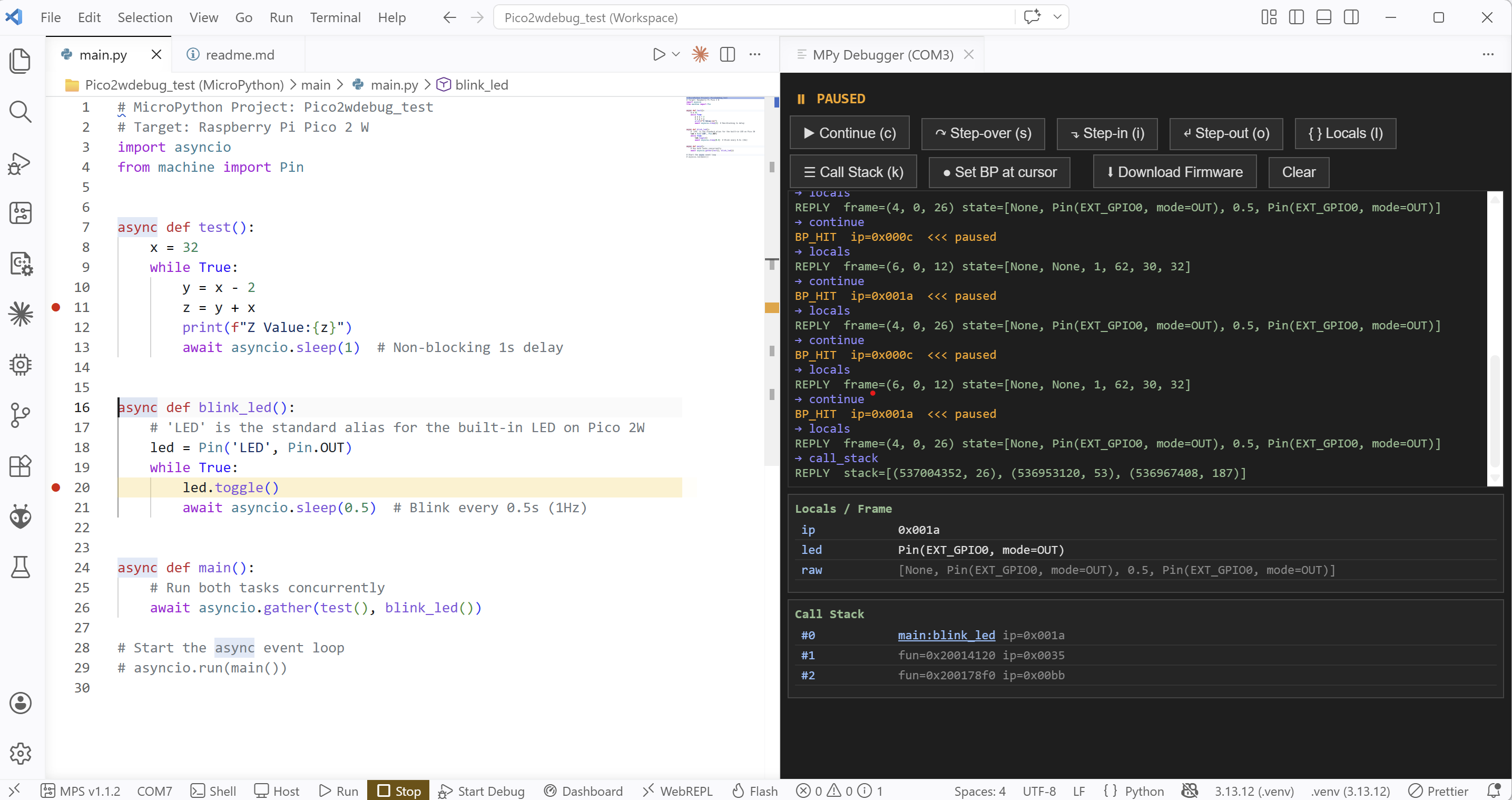Click the Download Firmware button
This screenshot has width=1512, height=800.
click(1174, 172)
